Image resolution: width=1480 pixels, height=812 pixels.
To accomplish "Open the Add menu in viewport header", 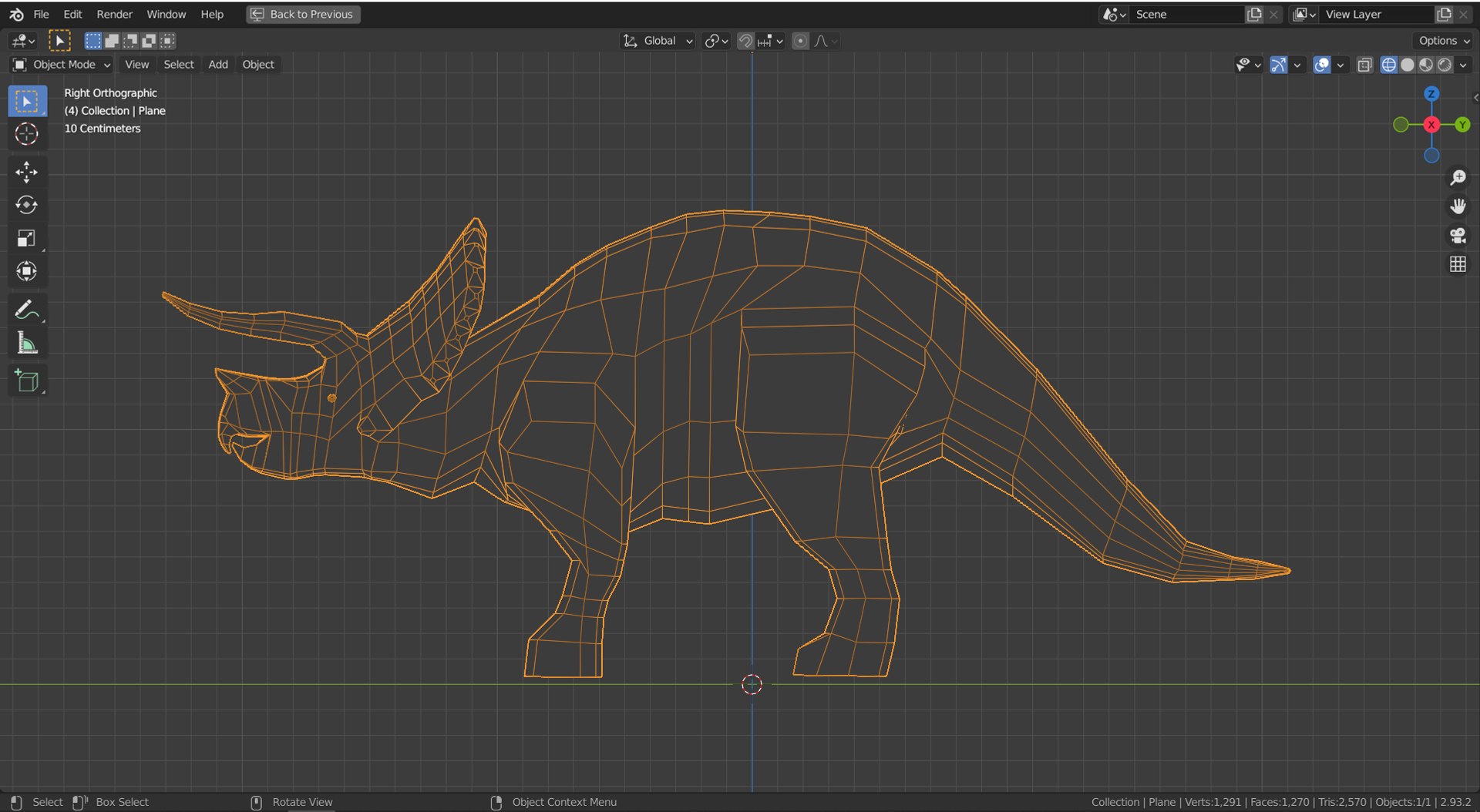I will pos(217,65).
